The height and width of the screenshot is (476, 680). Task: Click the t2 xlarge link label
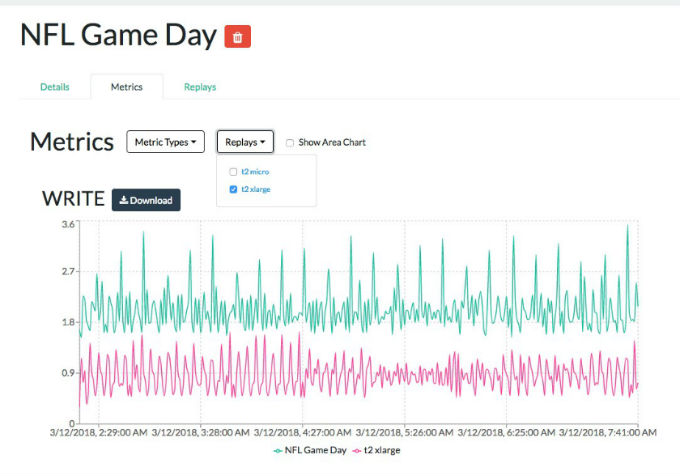point(256,189)
